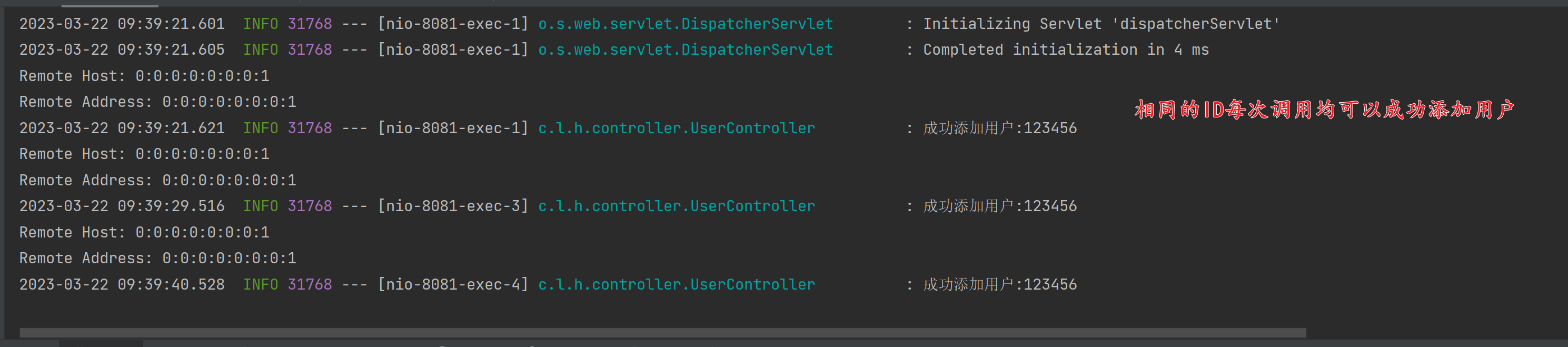Open UserController link logged at 09:39:40.528
The image size is (1568, 347).
coord(676,285)
